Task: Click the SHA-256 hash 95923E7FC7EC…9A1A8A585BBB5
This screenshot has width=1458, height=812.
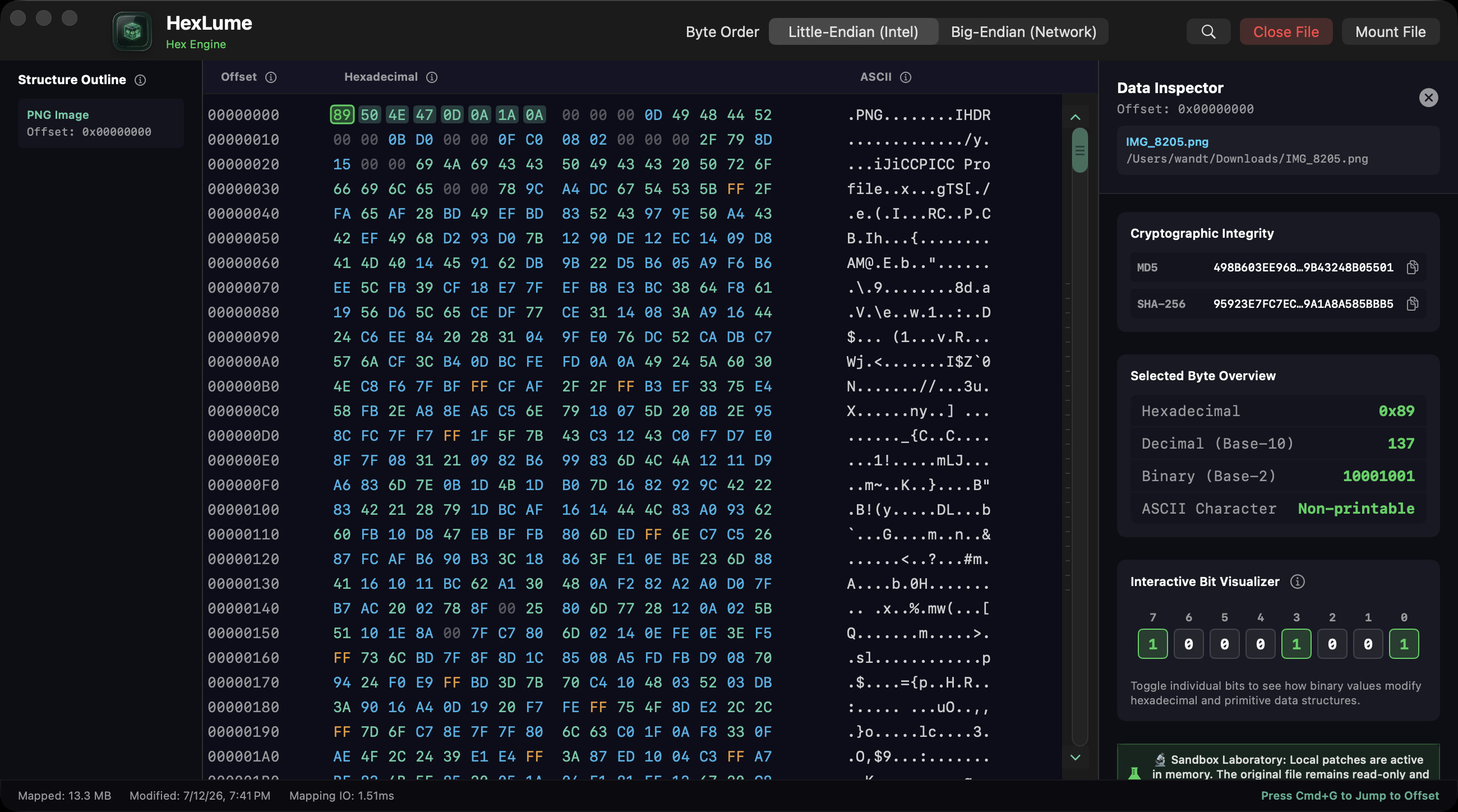Action: point(1303,304)
